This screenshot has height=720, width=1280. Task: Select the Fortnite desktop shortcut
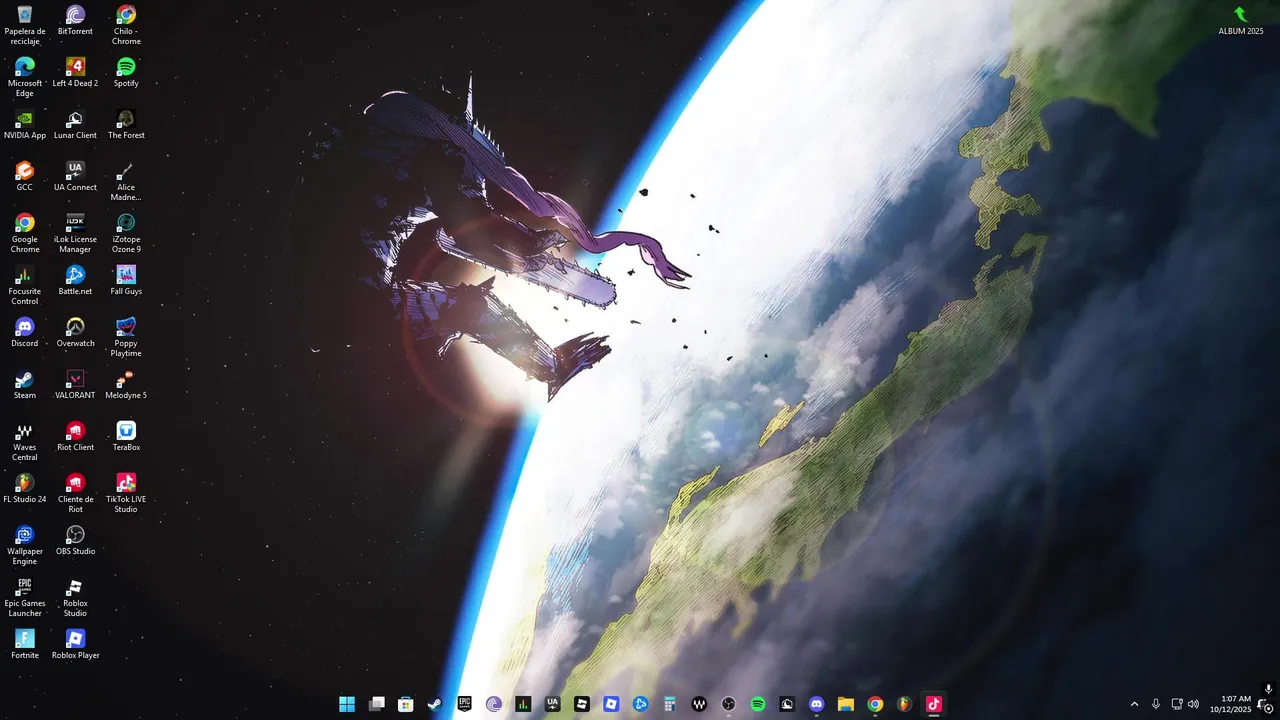tap(25, 644)
